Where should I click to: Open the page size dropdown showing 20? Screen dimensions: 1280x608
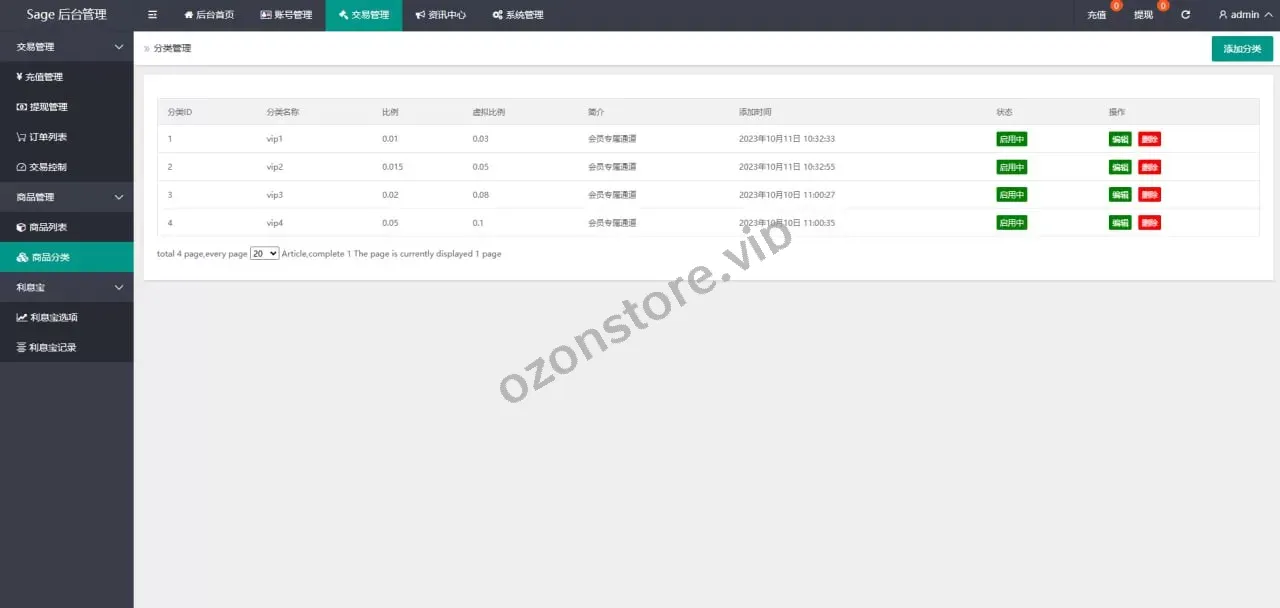tap(264, 254)
